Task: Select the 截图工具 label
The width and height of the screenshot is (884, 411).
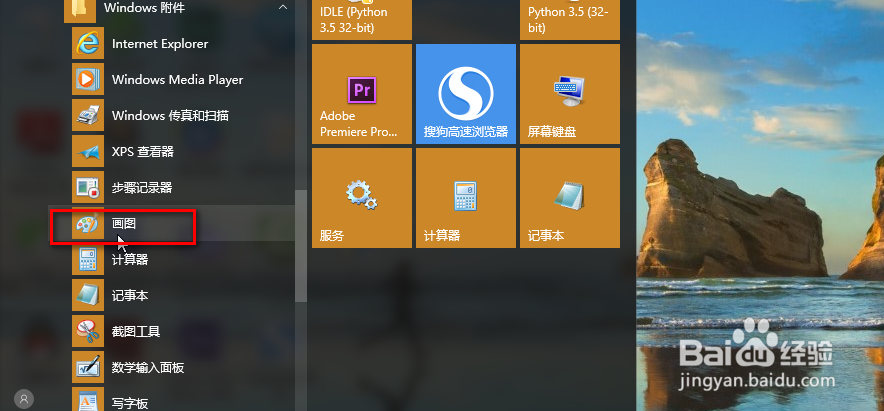Action: pos(136,332)
